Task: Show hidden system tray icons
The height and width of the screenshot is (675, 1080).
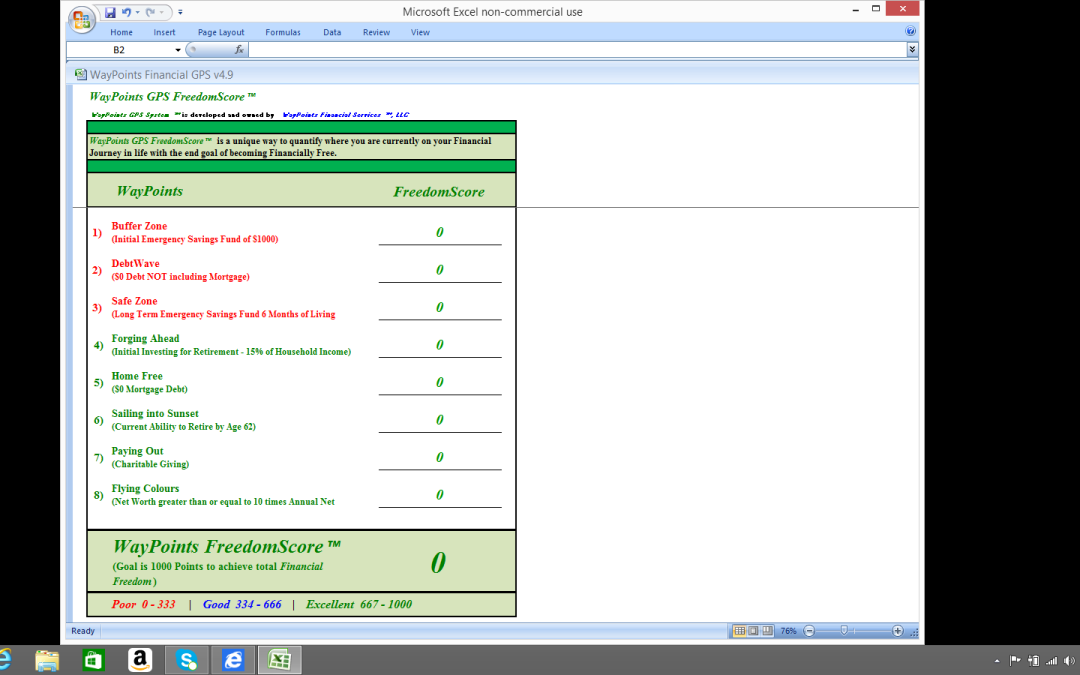Action: coord(997,661)
